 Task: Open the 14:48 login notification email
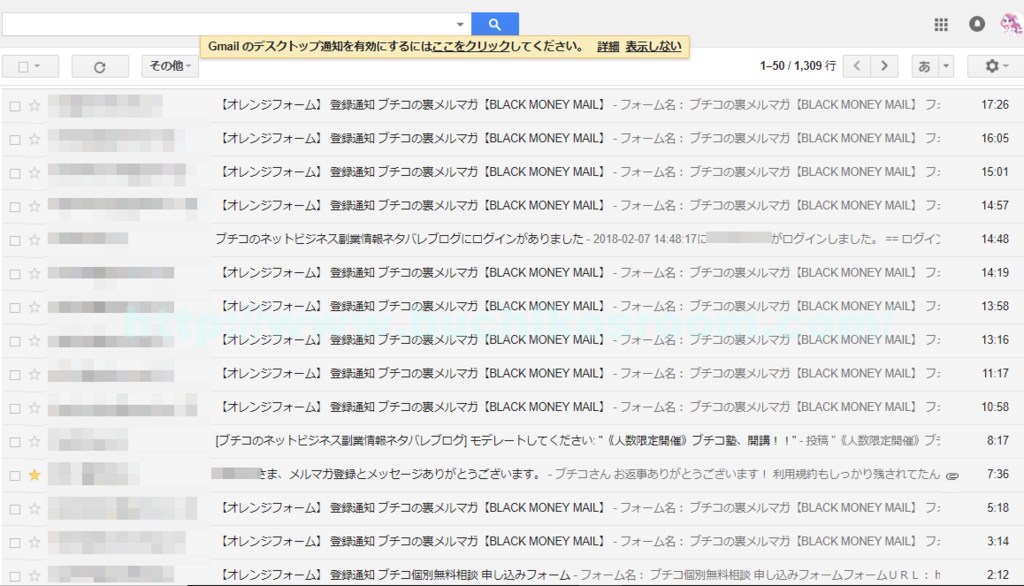[x=512, y=239]
